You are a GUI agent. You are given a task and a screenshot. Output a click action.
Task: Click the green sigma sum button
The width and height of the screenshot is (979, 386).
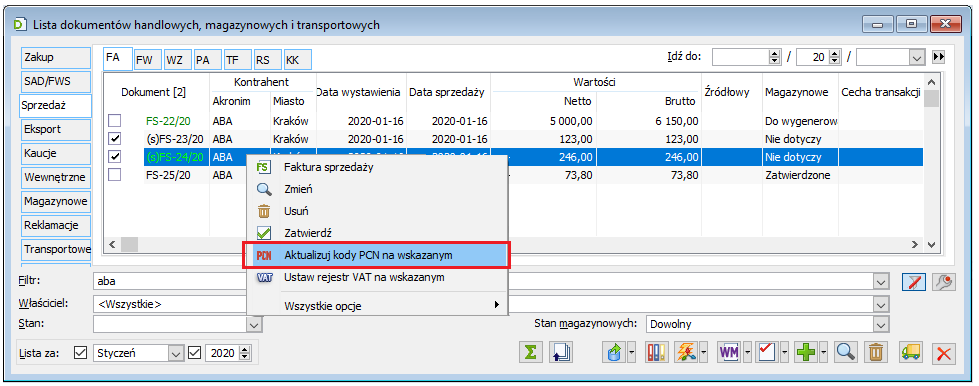pyautogui.click(x=531, y=352)
